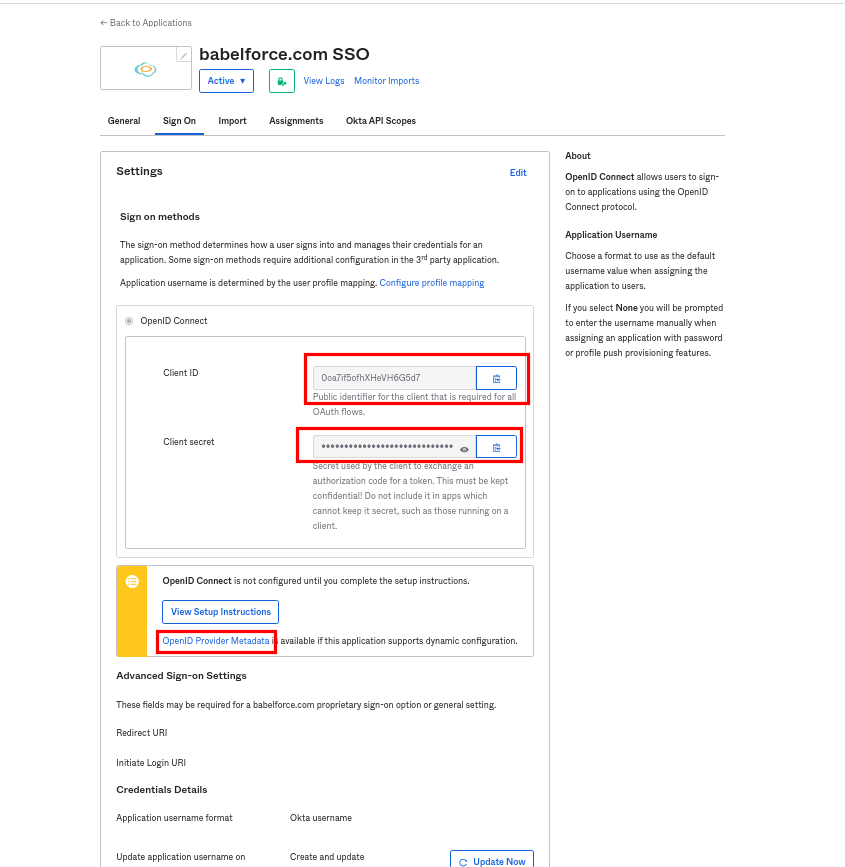Open Configure profile mapping link
This screenshot has height=867, width=845.
tap(431, 283)
